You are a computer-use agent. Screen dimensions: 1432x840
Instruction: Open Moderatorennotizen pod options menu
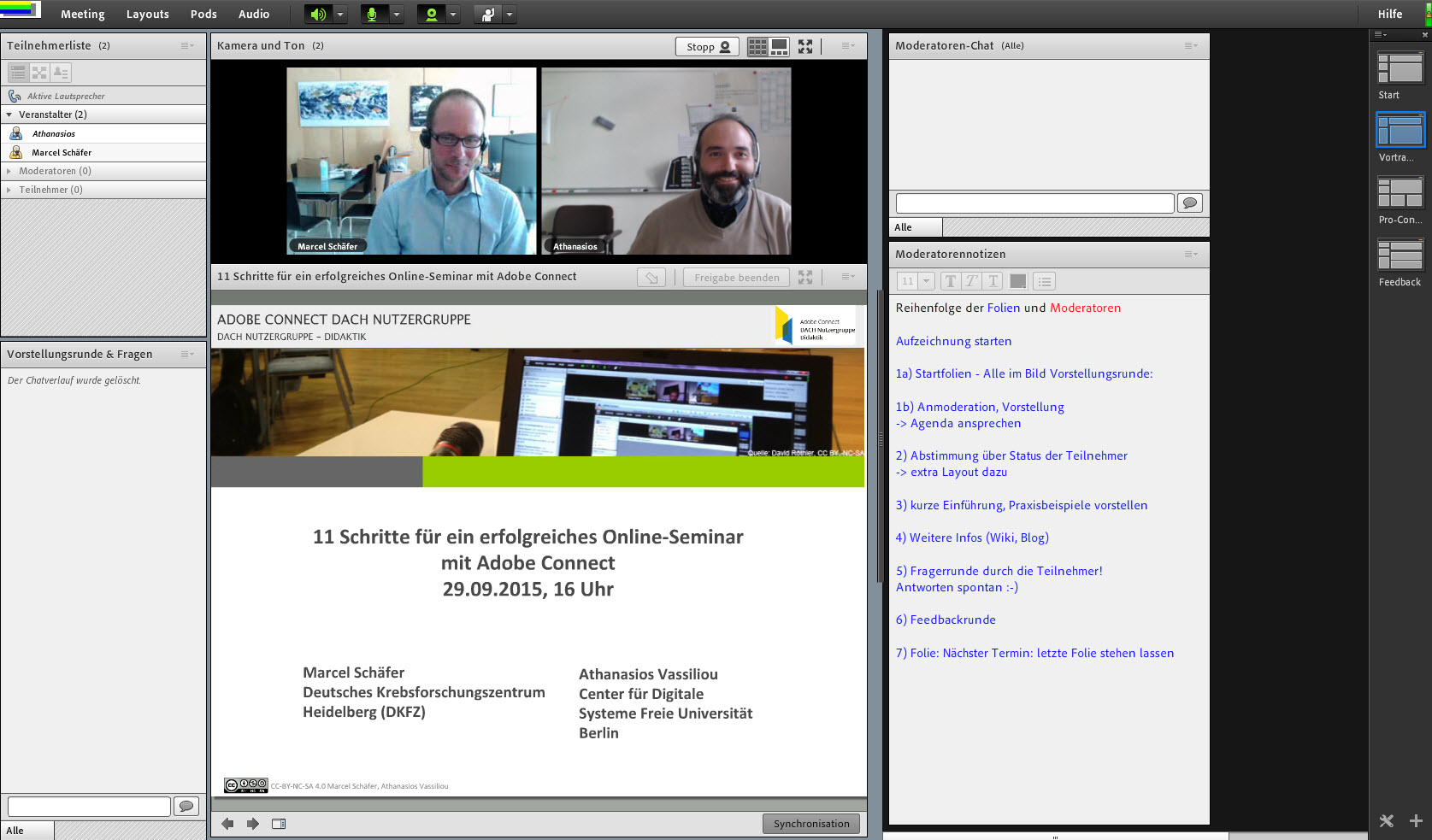click(x=1191, y=254)
